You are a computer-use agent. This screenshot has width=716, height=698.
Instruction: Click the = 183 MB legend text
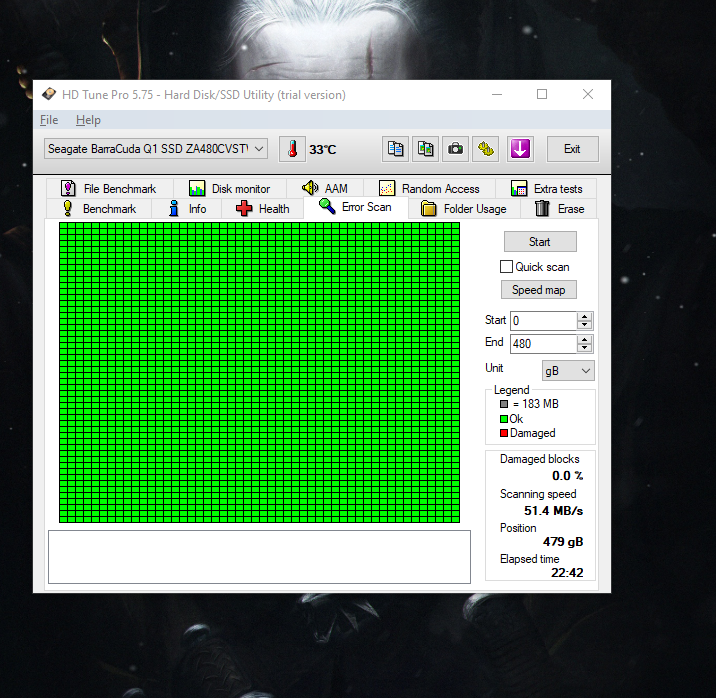coord(536,404)
